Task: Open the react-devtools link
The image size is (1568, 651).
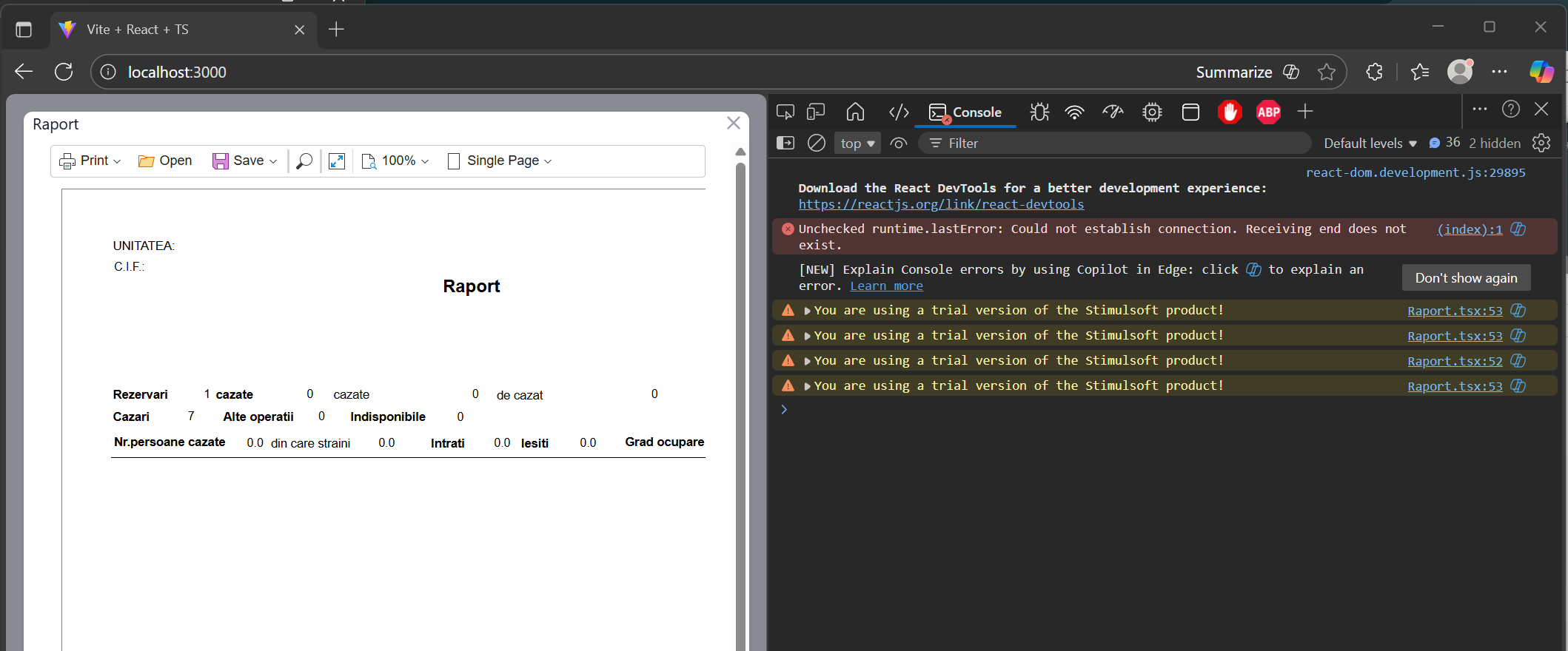Action: [941, 205]
